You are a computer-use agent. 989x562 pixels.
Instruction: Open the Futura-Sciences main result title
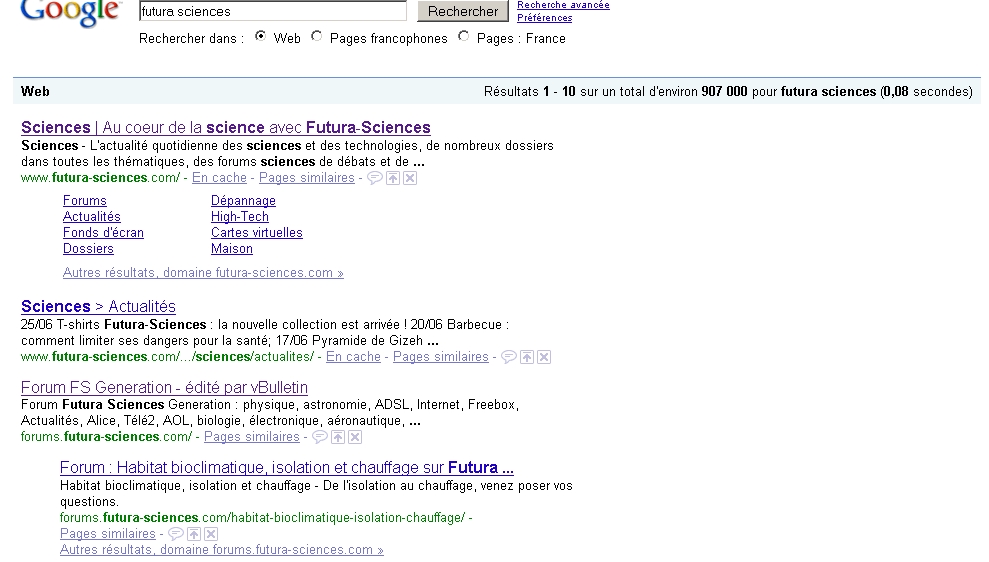click(x=226, y=127)
